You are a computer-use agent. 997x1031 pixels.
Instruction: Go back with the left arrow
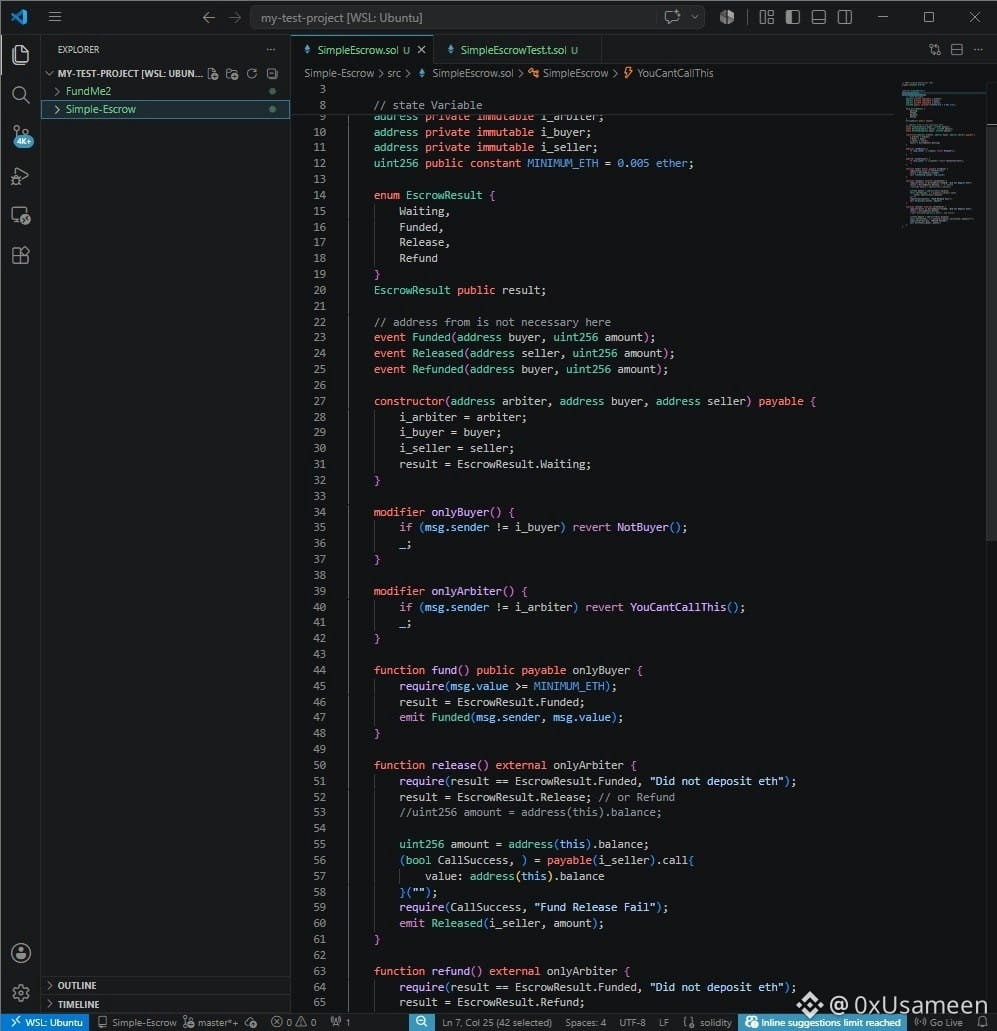[208, 17]
